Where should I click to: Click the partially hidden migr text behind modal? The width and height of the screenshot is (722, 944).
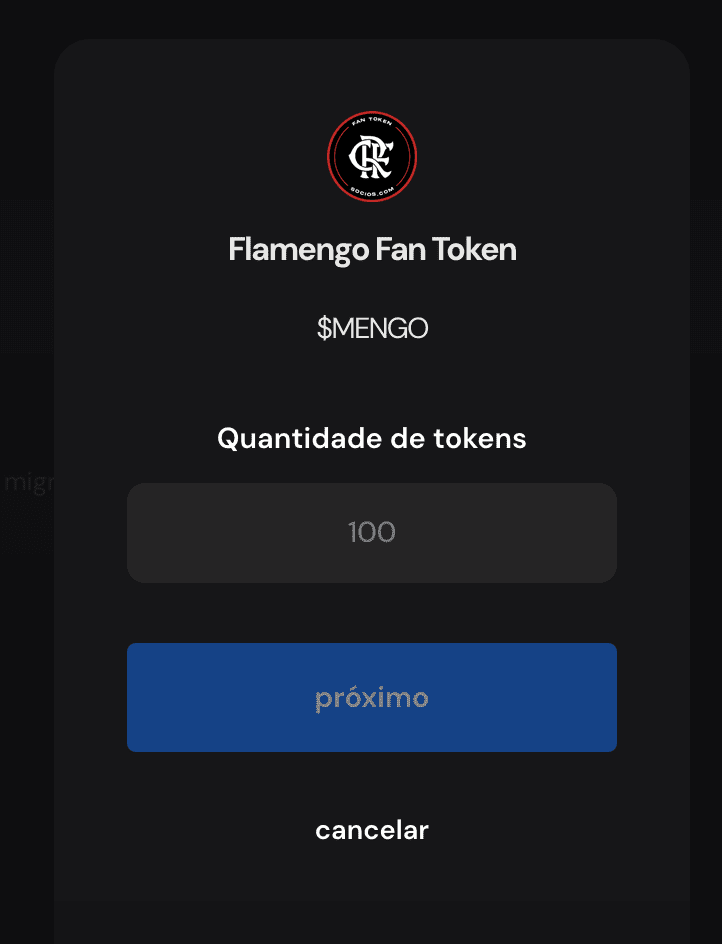(x=28, y=483)
